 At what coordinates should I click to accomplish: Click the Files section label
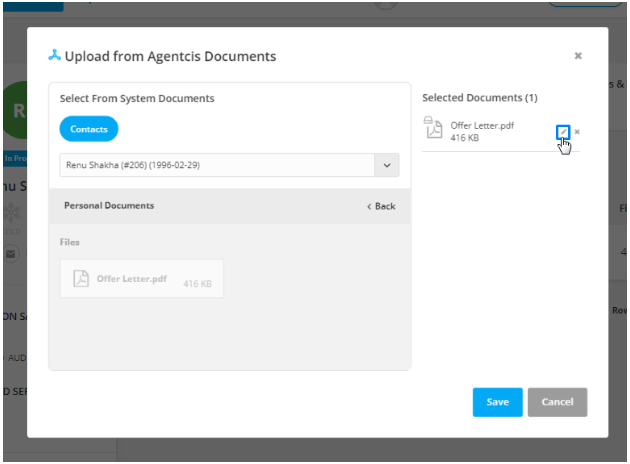click(70, 242)
